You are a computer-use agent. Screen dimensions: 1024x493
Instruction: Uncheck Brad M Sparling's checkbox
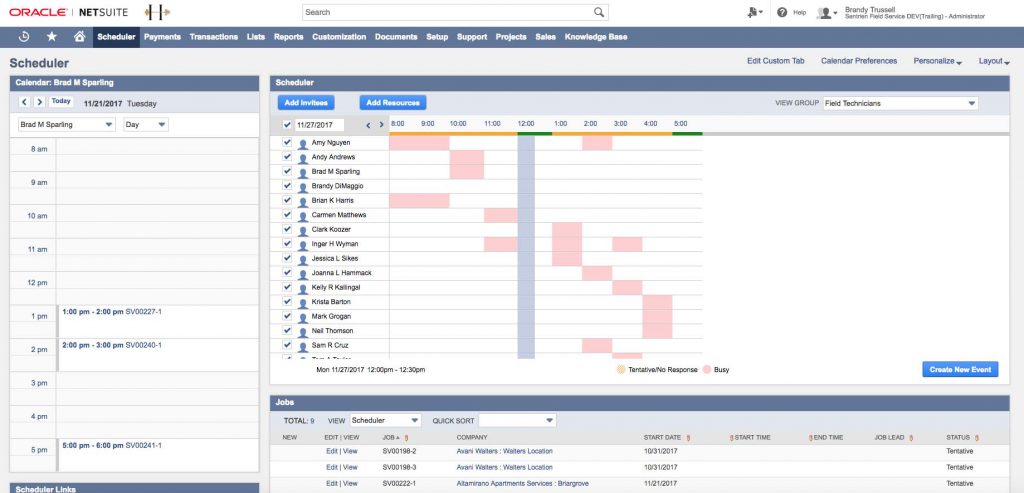click(x=287, y=171)
